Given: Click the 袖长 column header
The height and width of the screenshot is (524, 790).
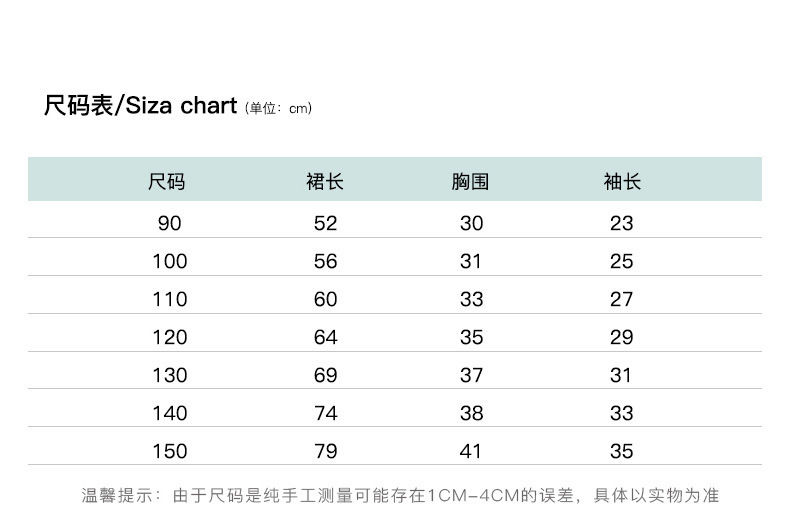Looking at the screenshot, I should click(622, 182).
